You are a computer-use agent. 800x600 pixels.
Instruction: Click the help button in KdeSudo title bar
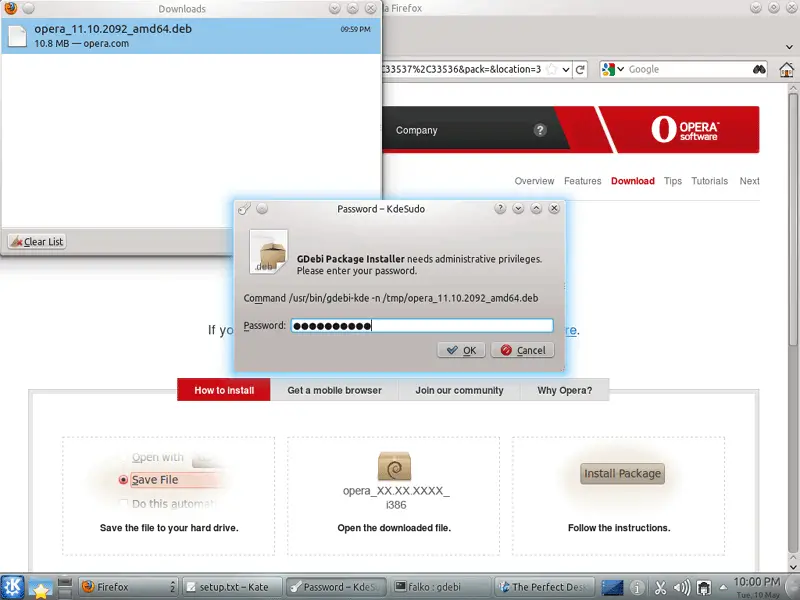500,208
